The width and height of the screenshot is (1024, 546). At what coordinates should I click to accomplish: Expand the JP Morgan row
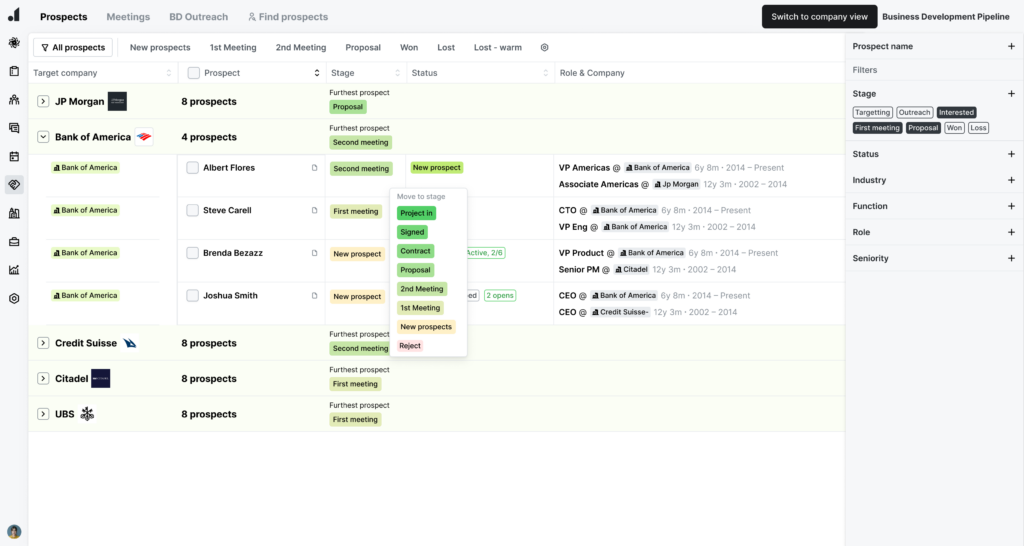pyautogui.click(x=43, y=101)
